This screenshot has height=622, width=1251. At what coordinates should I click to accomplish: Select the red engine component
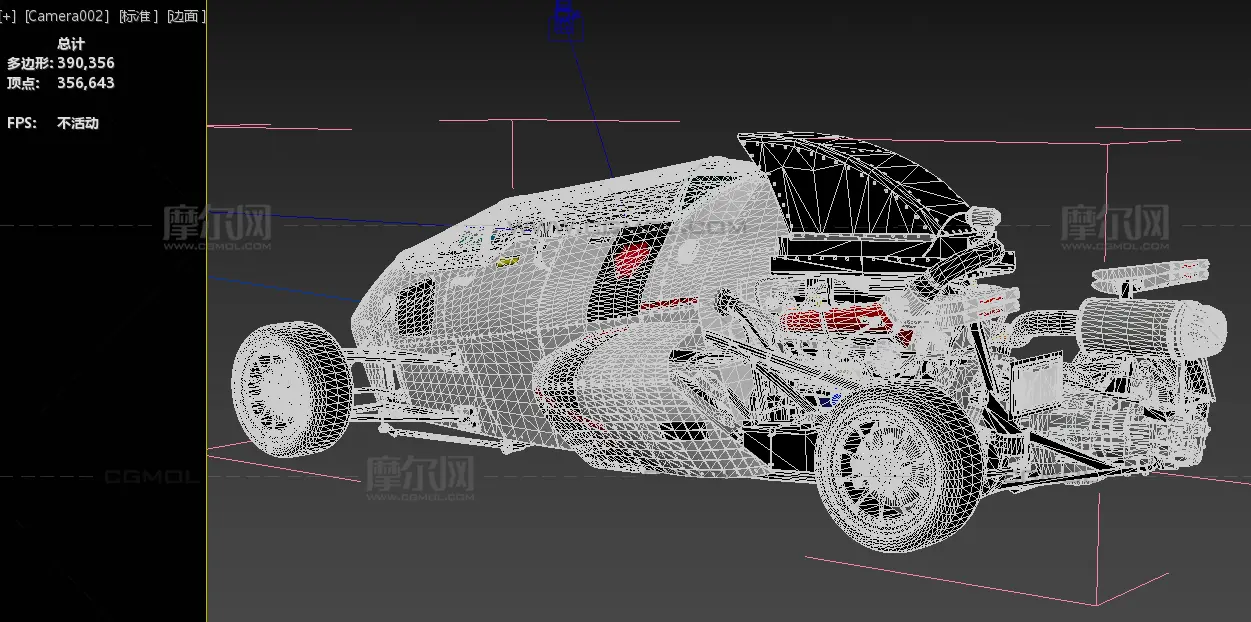coord(835,321)
